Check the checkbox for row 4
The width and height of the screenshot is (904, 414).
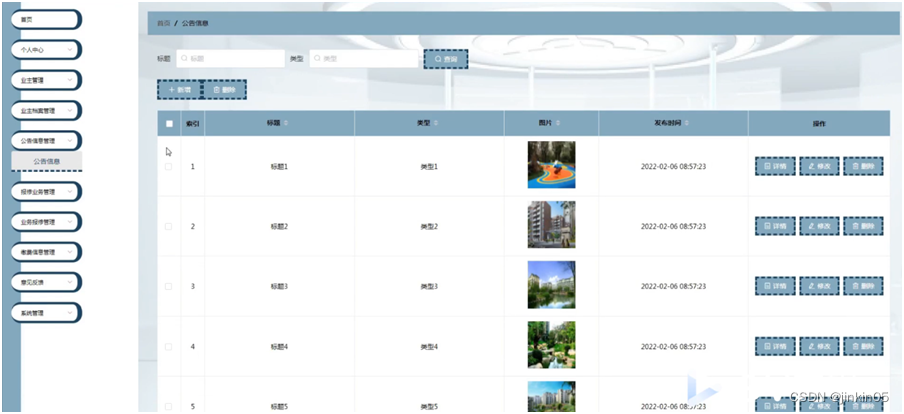pyautogui.click(x=169, y=347)
